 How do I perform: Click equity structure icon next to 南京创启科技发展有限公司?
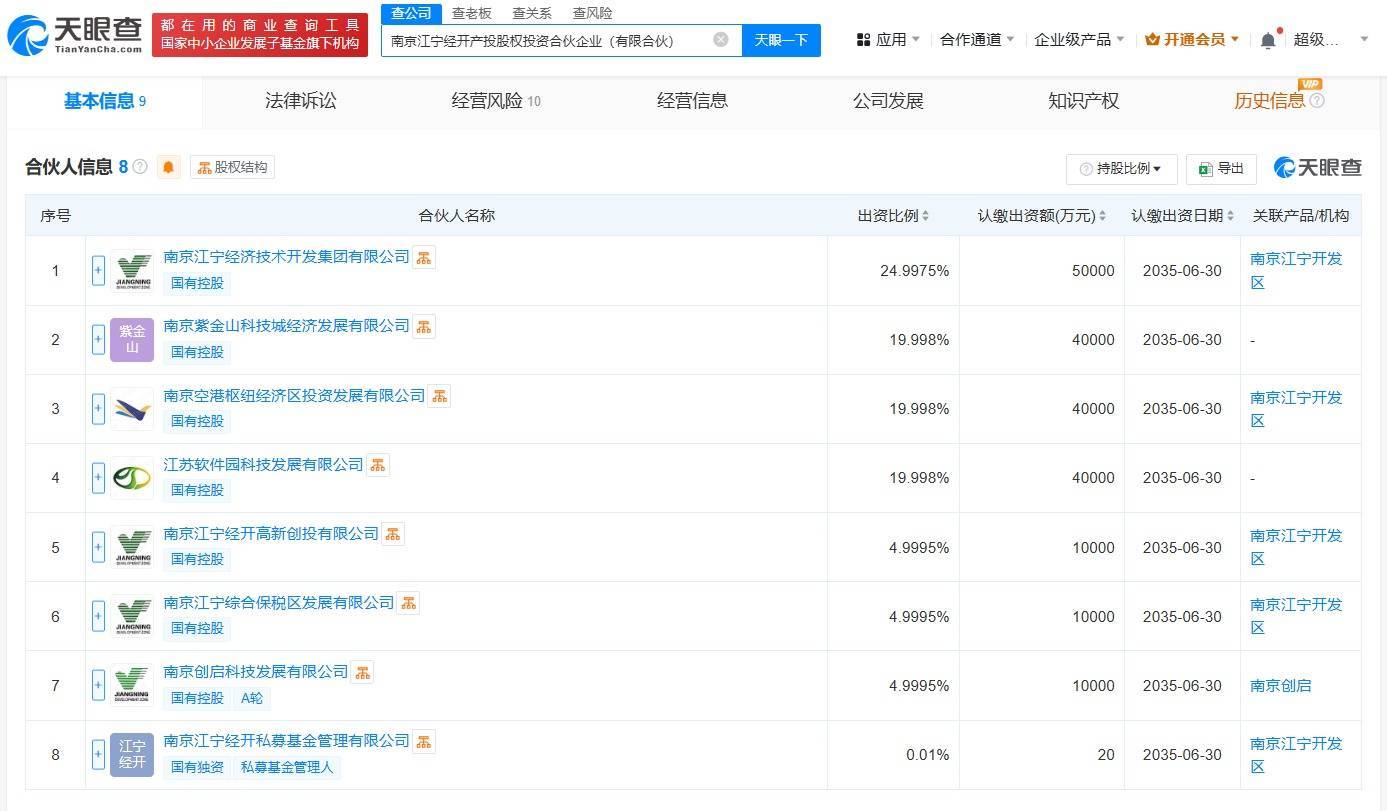pos(362,672)
